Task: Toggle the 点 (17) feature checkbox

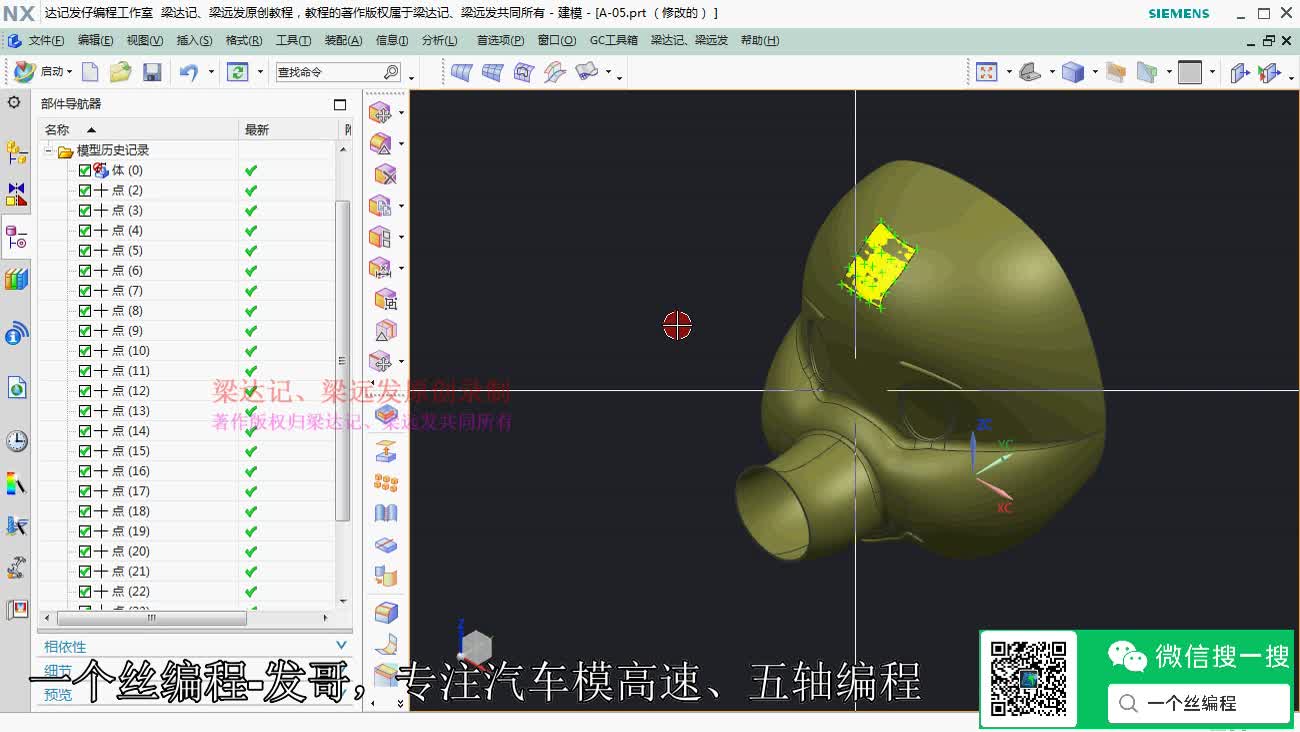Action: (85, 491)
